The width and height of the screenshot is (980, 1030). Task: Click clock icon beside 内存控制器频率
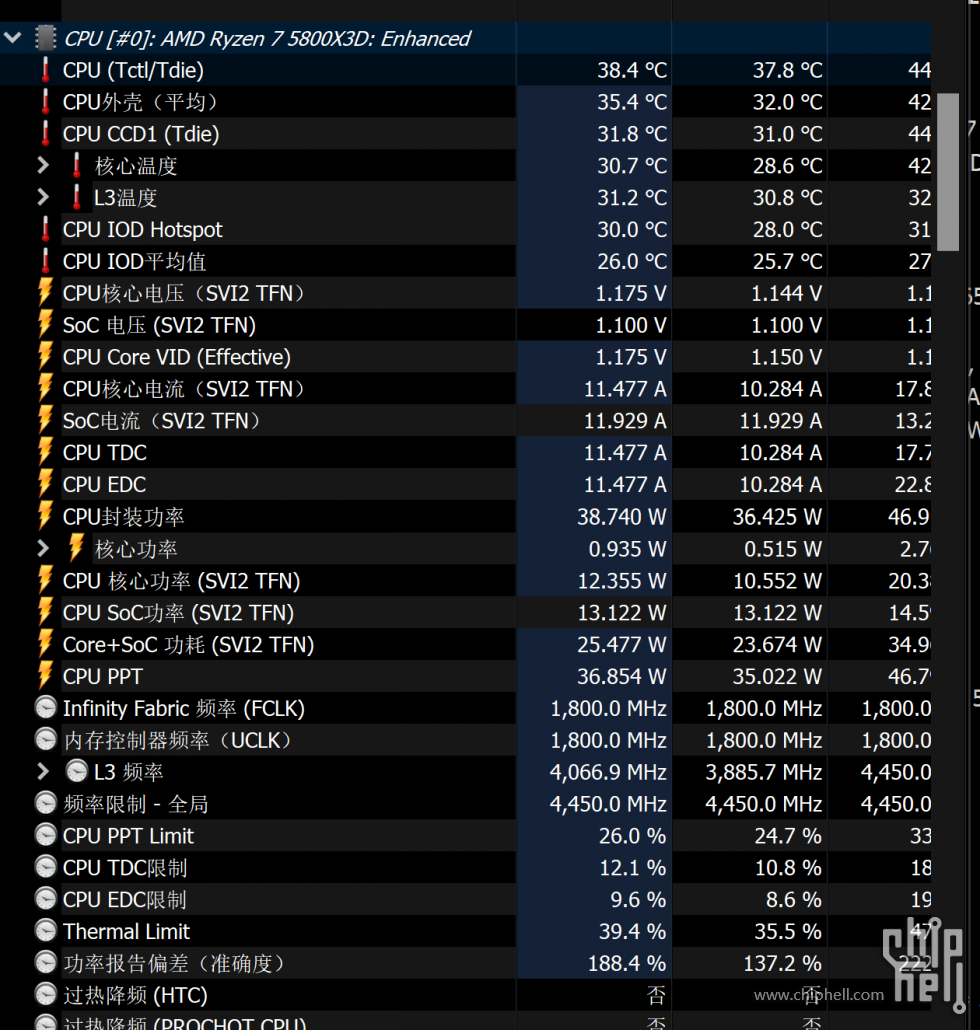[46, 740]
